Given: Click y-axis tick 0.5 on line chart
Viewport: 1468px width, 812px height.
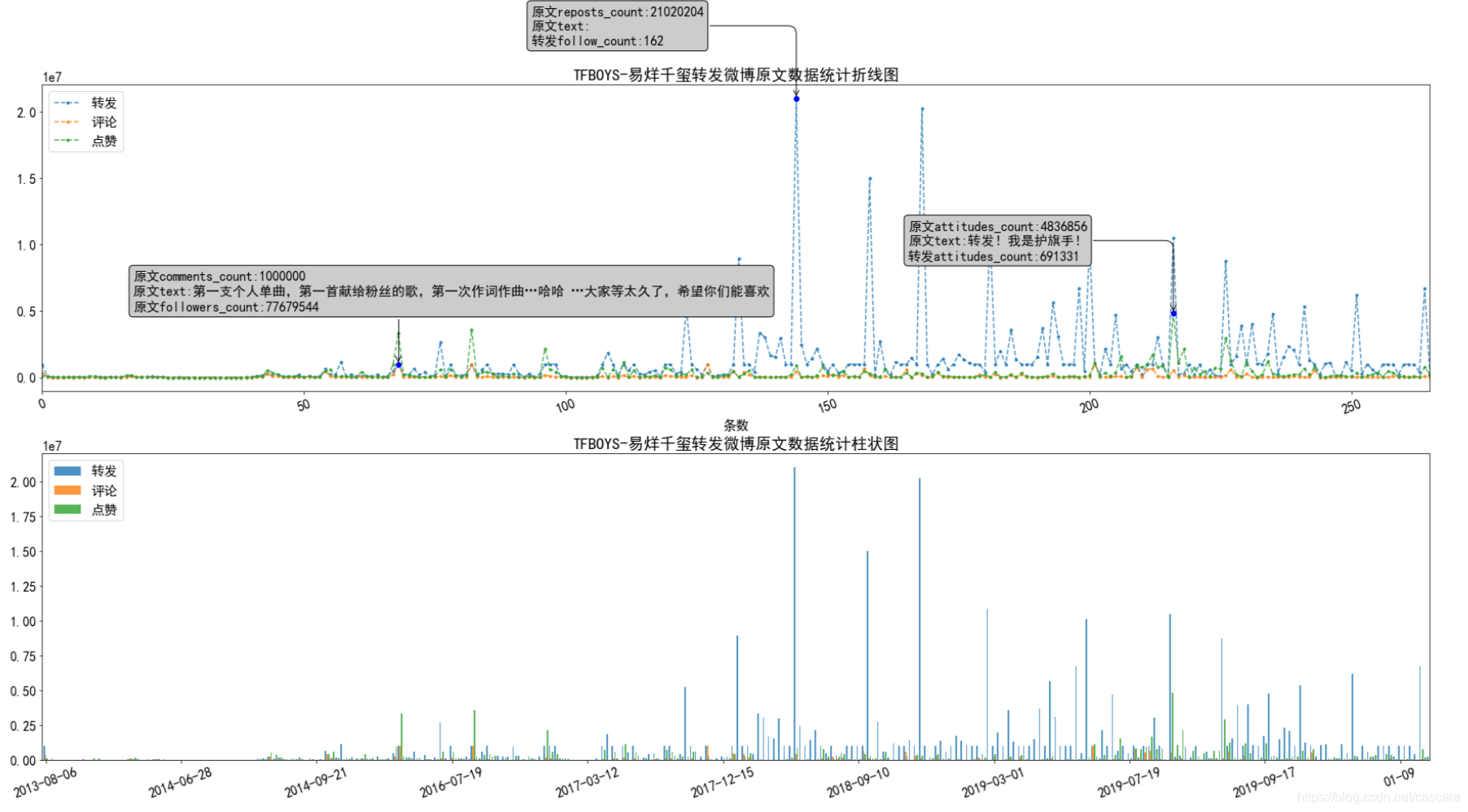Looking at the screenshot, I should [x=26, y=312].
